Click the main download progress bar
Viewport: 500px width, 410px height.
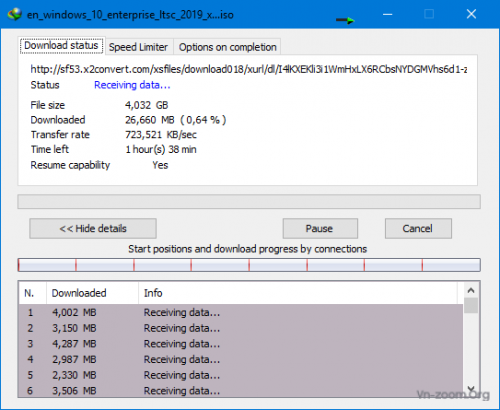(x=249, y=202)
